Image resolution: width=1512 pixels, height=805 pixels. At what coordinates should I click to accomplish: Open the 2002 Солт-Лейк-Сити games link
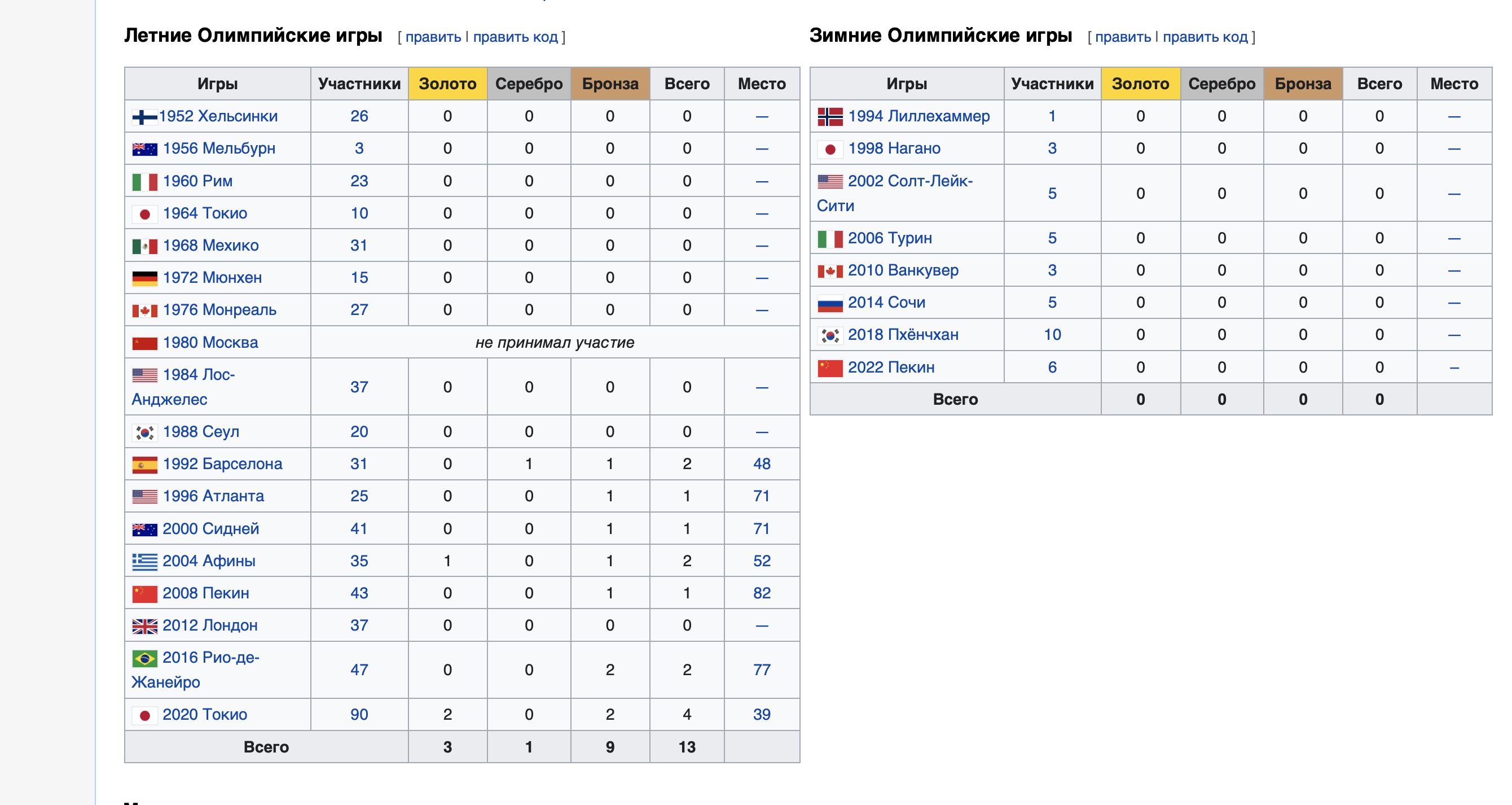point(895,193)
